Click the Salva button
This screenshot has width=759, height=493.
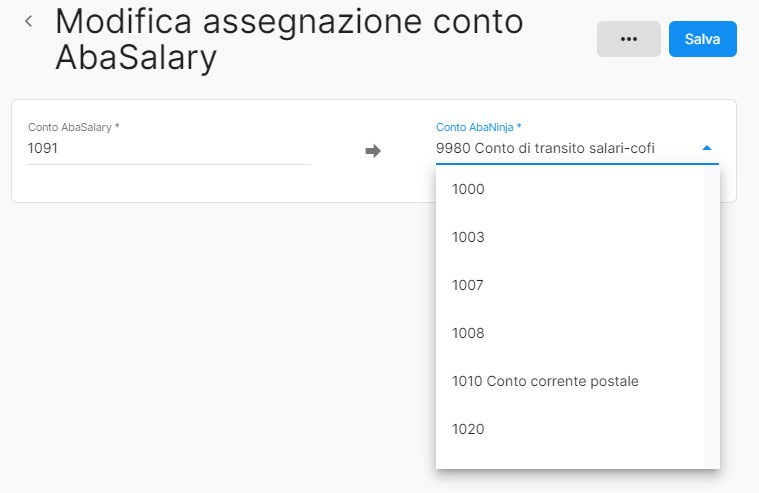tap(703, 39)
